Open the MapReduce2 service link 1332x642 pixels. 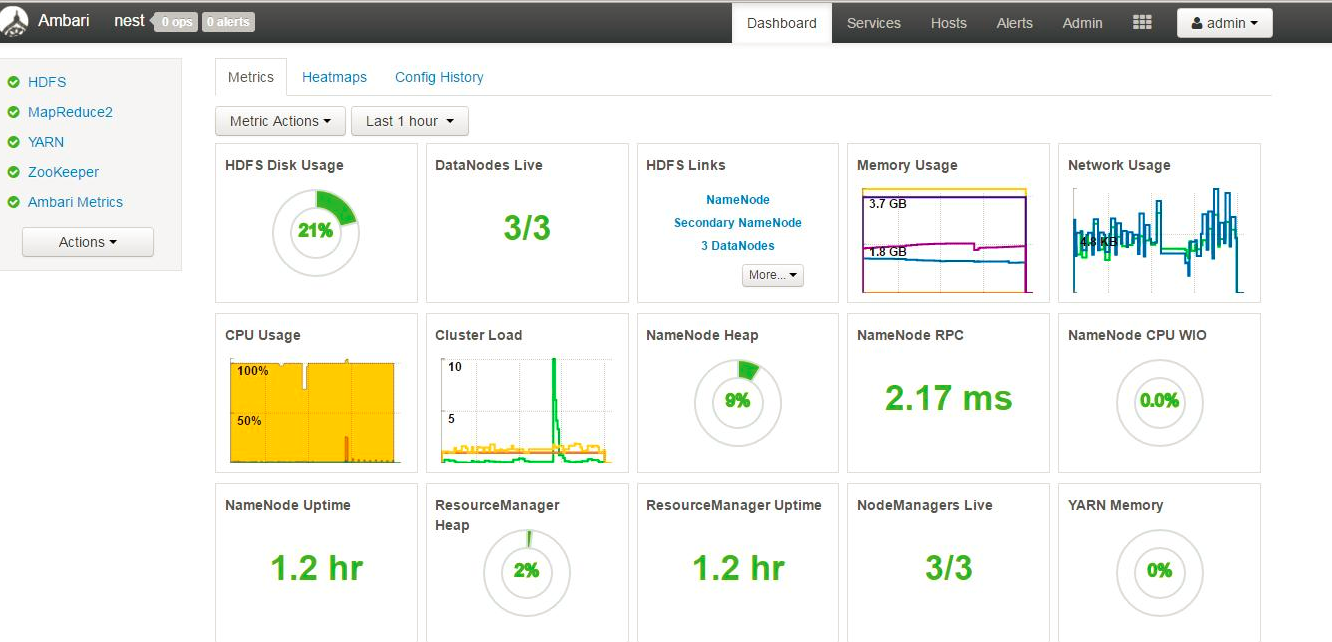[70, 112]
